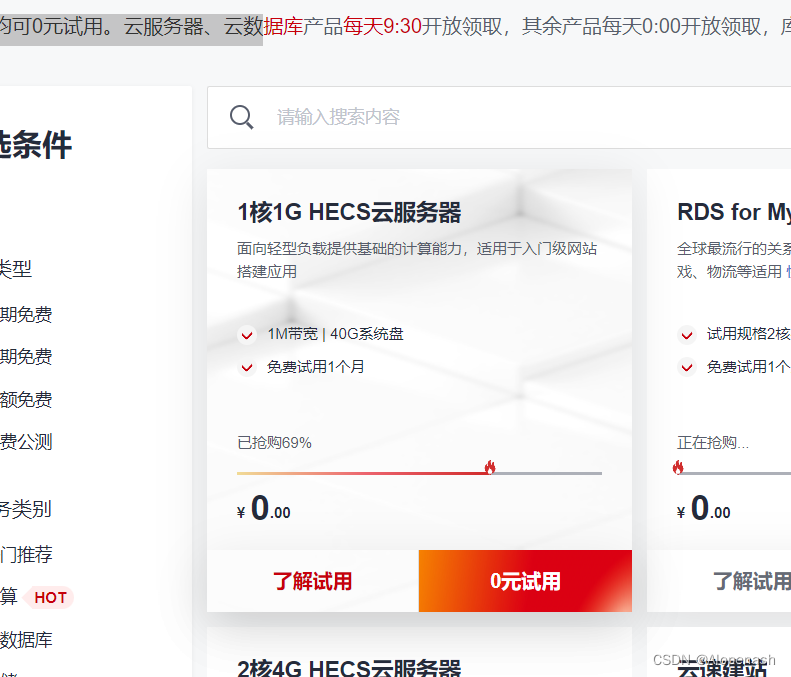Image resolution: width=791 pixels, height=677 pixels.
Task: Click the flame icon on HECS progress bar
Action: (x=490, y=467)
